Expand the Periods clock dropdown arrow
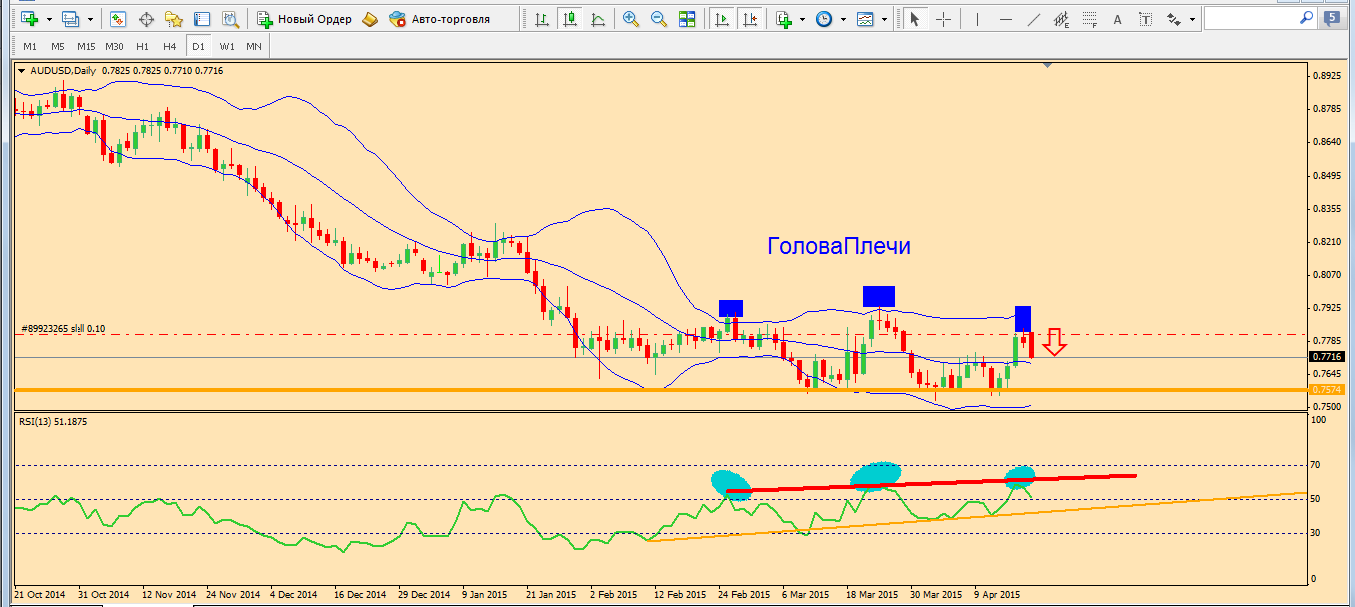Screen dimensions: 1355x607 844,18
